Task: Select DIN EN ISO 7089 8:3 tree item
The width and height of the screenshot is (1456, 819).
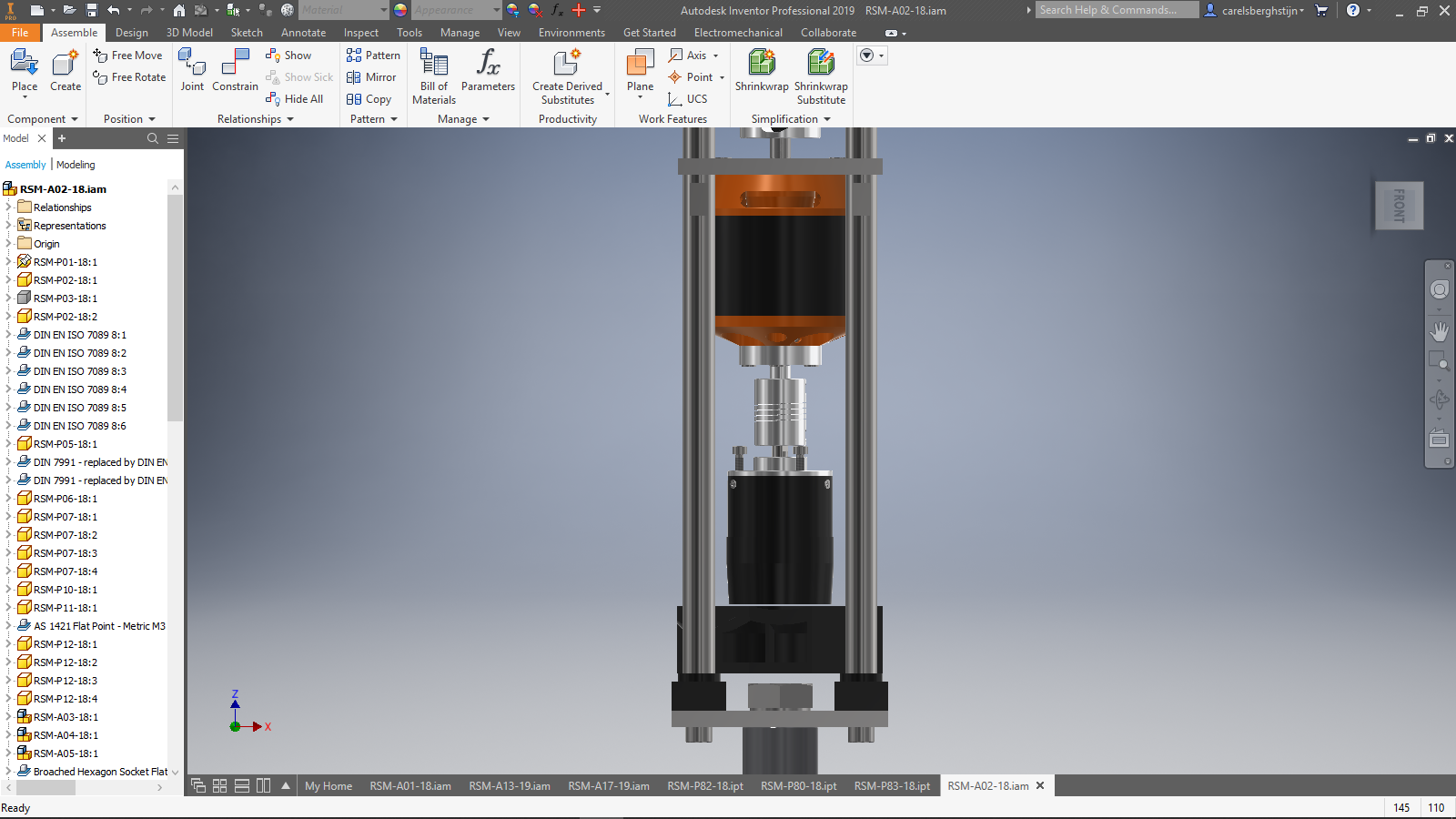Action: click(x=80, y=371)
